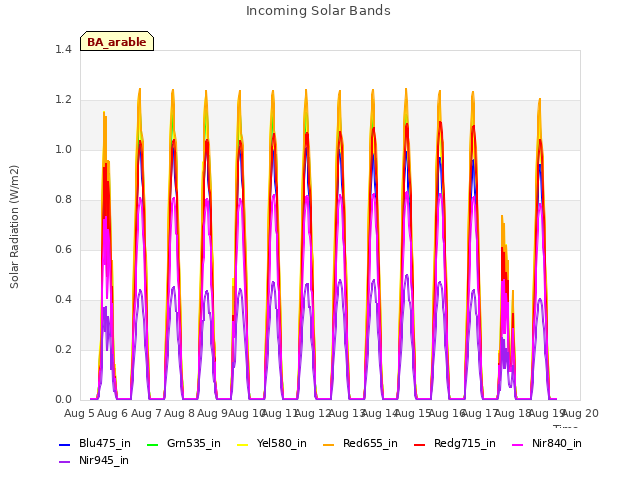Click the 0.4 y-axis tick label
The image size is (640, 480).
(63, 300)
